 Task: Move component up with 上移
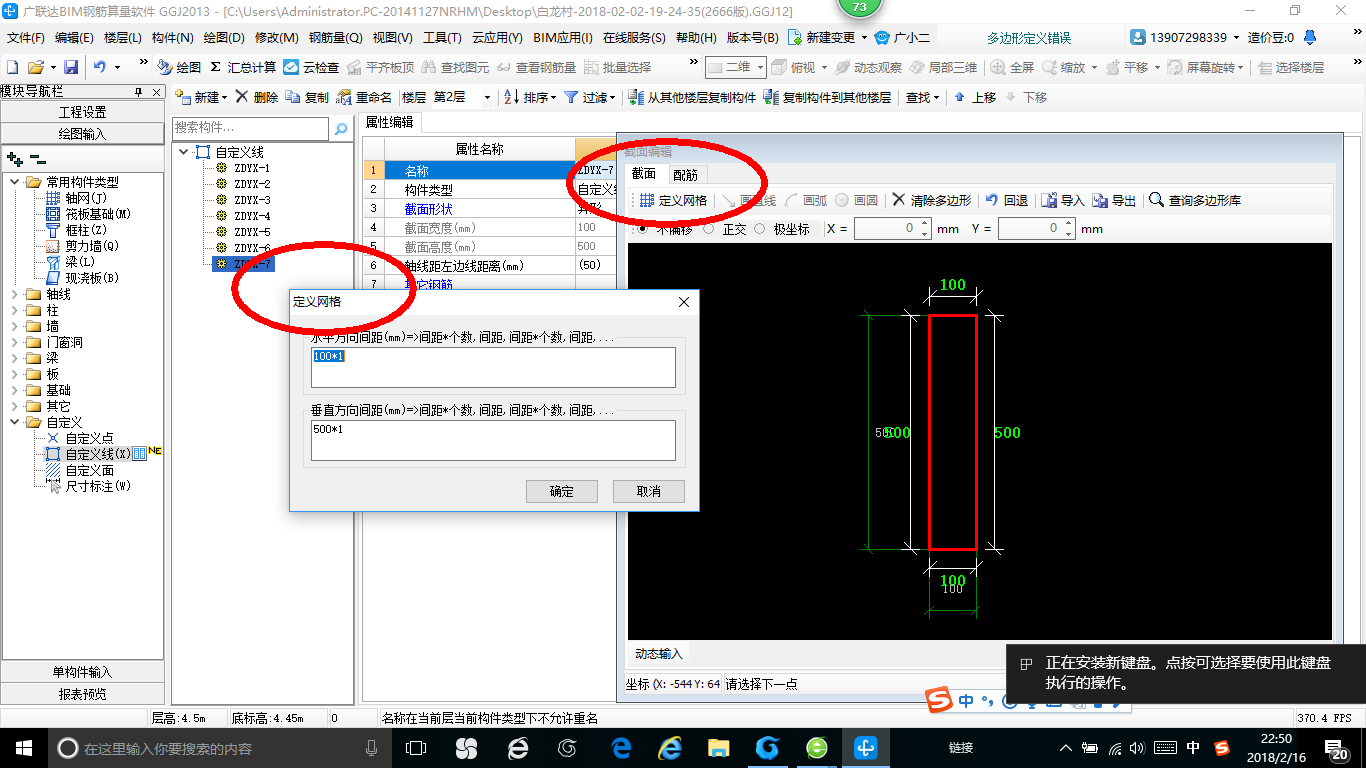(975, 97)
